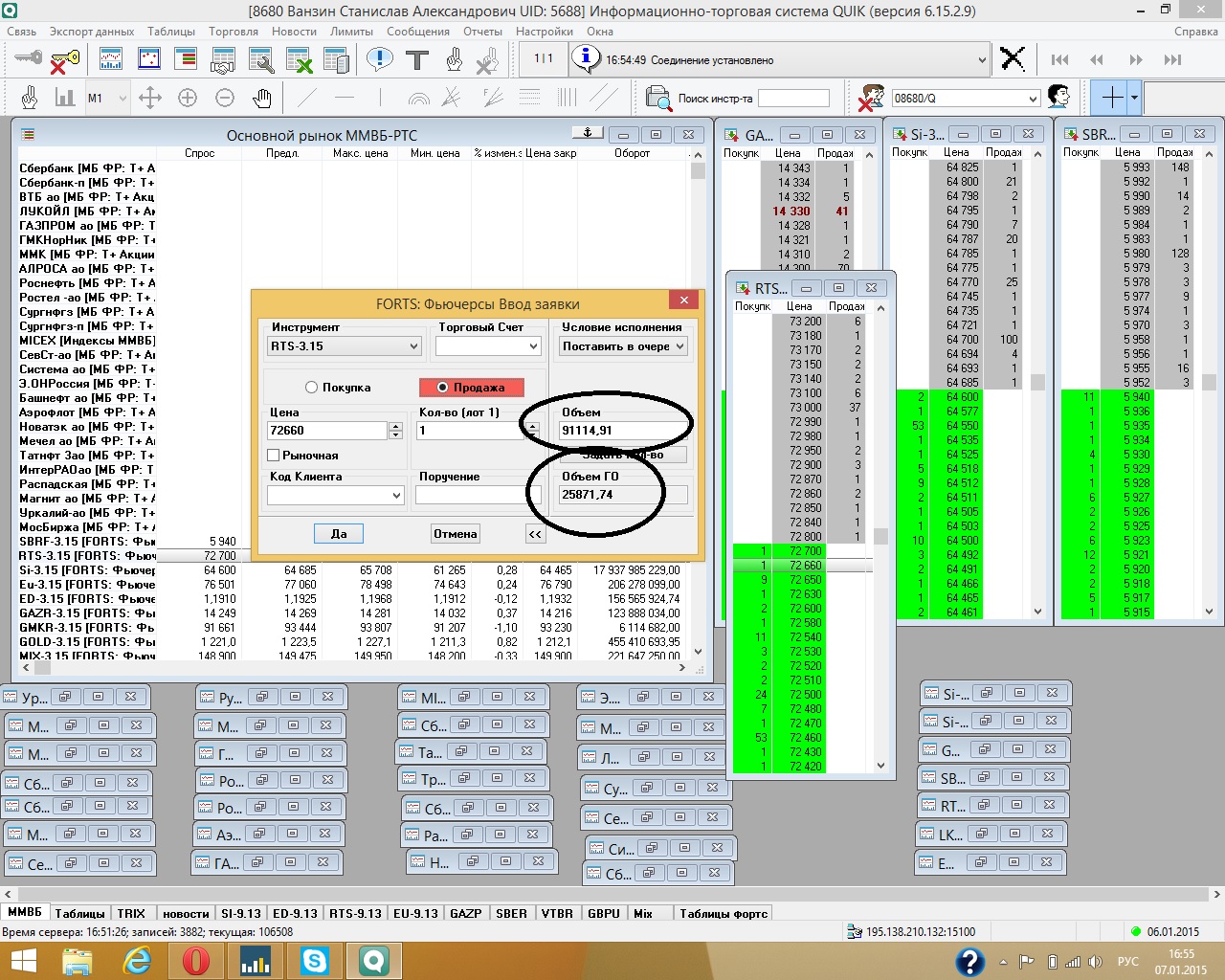Select the zoom out minus tool

pyautogui.click(x=225, y=98)
